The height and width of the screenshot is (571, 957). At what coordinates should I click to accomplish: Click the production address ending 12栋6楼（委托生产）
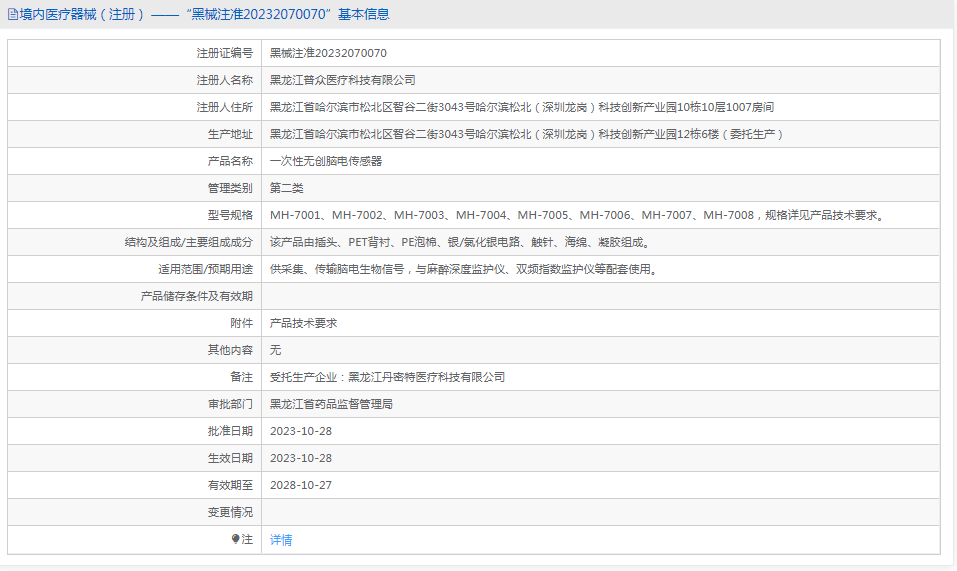click(526, 134)
